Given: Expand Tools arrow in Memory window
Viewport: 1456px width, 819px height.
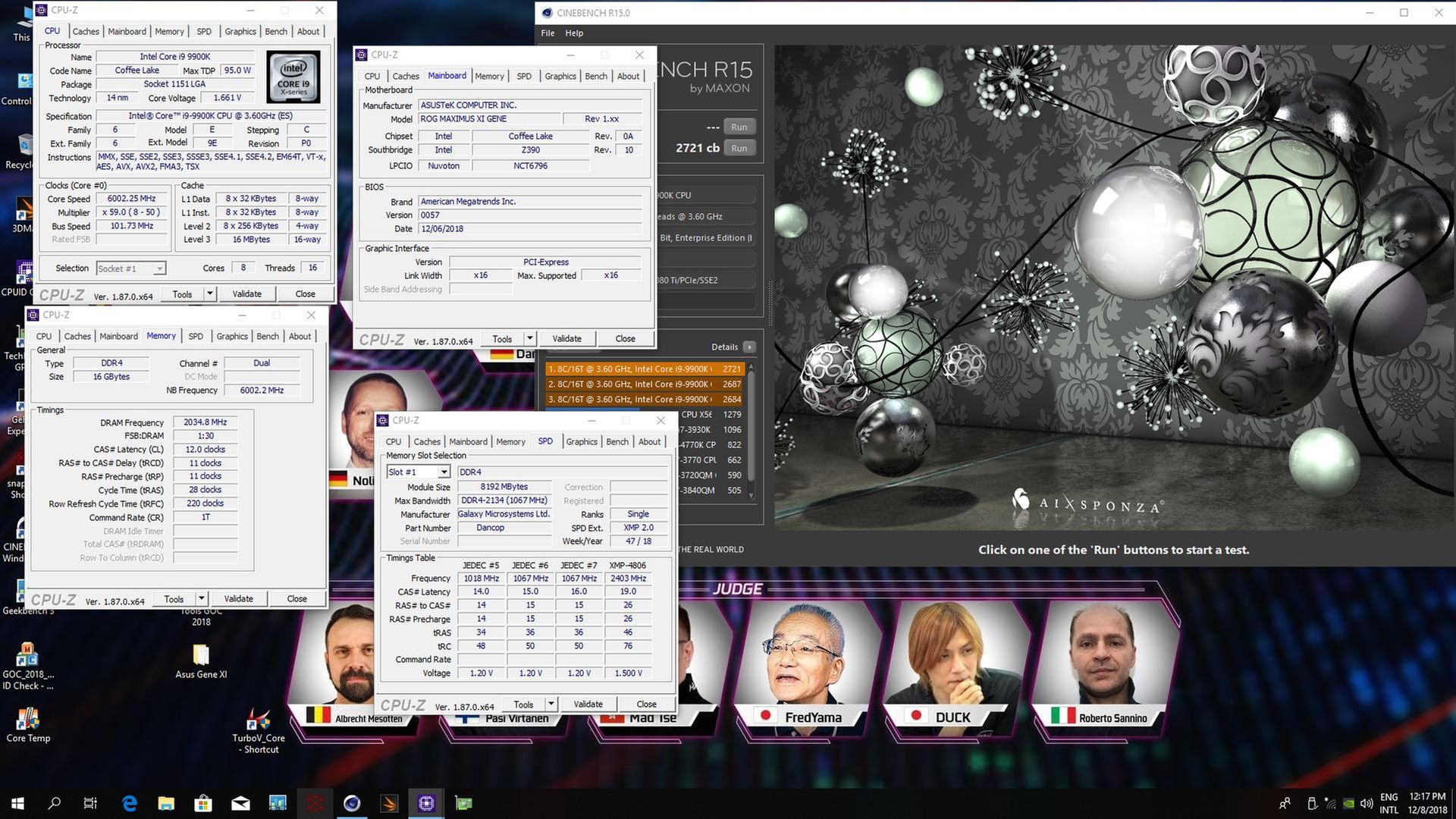Looking at the screenshot, I should (x=201, y=598).
